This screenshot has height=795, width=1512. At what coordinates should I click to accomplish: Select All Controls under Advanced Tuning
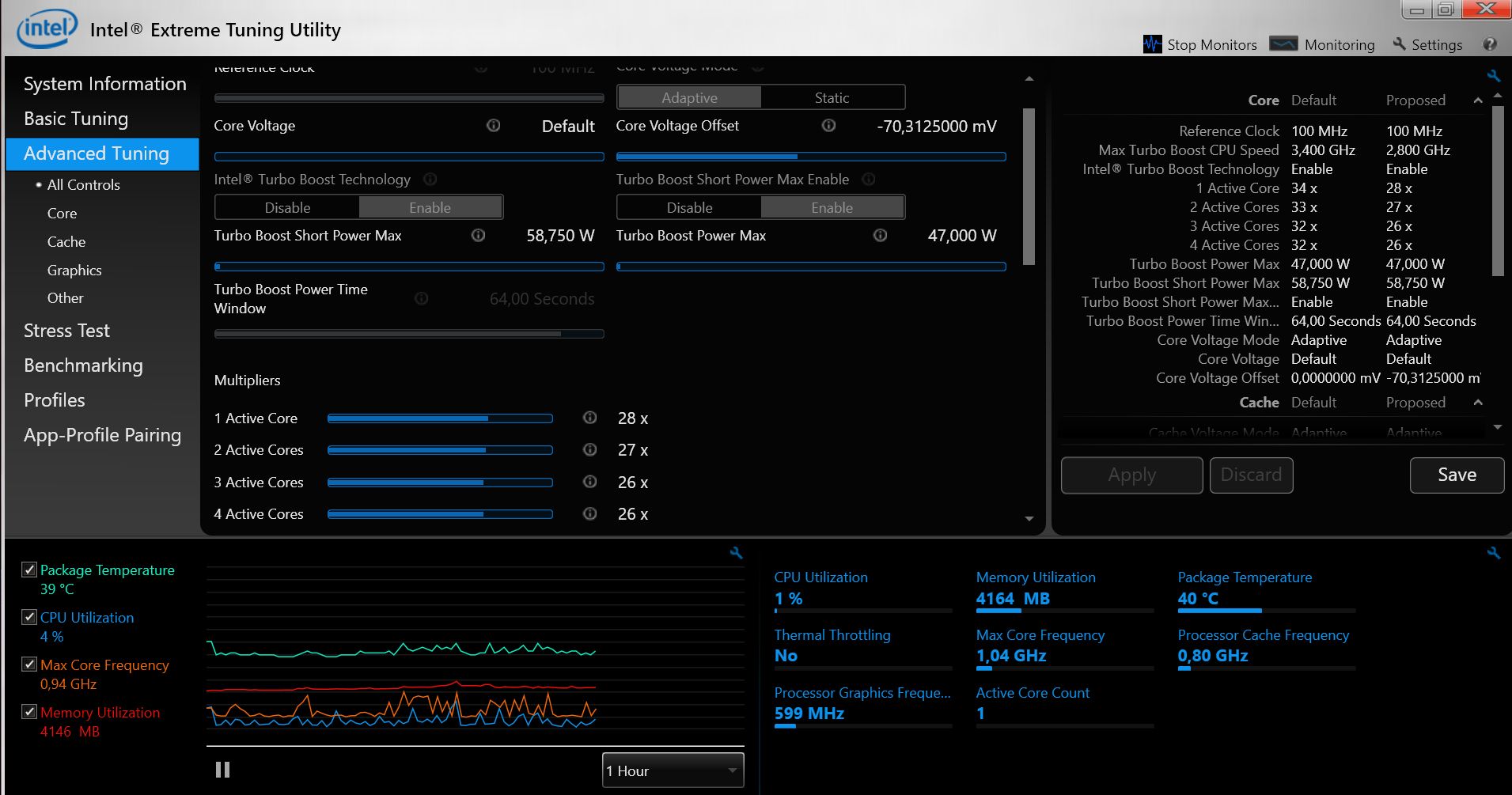83,184
